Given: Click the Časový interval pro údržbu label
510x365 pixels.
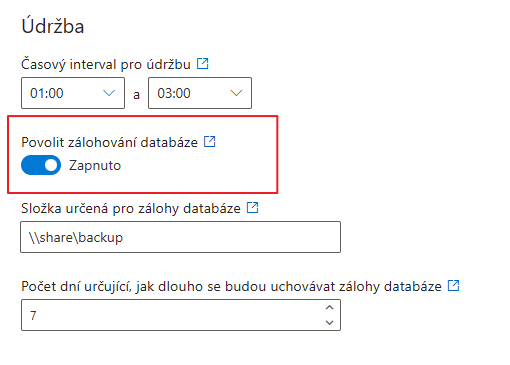Looking at the screenshot, I should [x=106, y=64].
